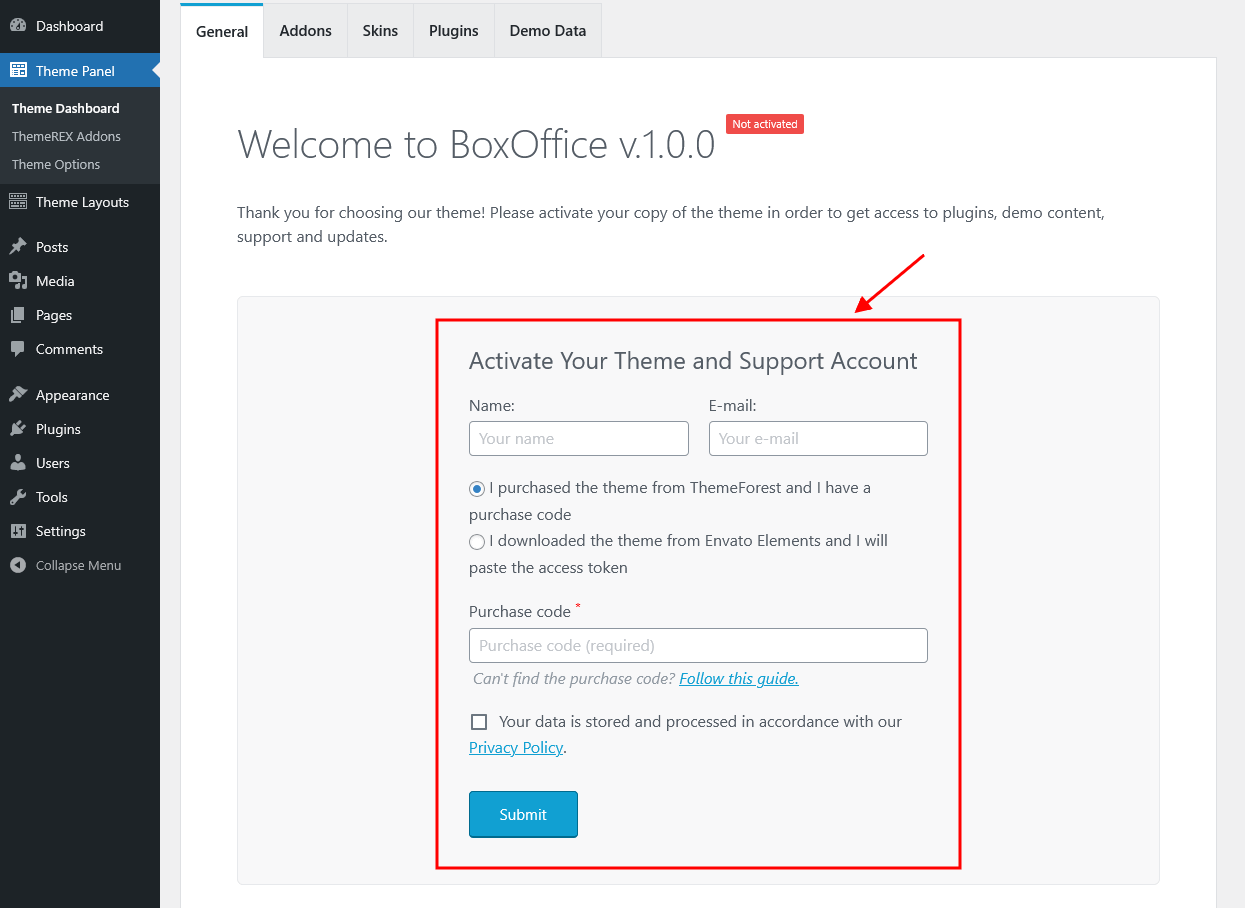
Task: Click the Posts pushpin icon
Action: [18, 247]
